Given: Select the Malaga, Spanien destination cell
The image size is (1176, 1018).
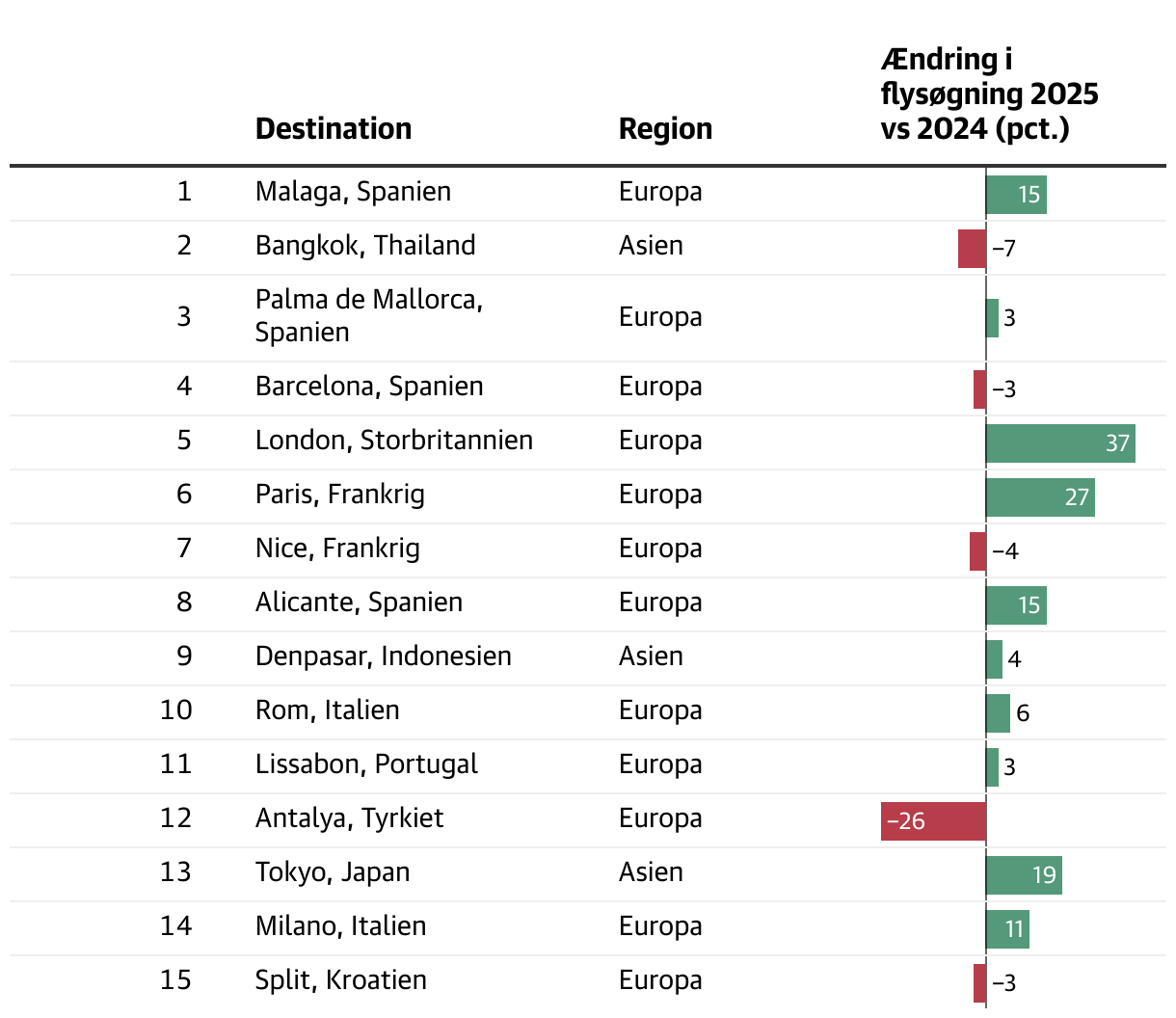Looking at the screenshot, I should coord(353,192).
